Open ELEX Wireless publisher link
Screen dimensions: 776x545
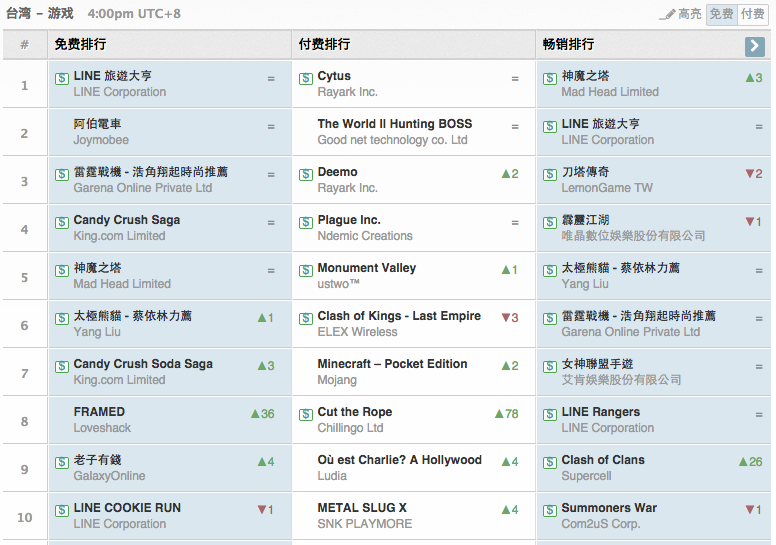pos(357,332)
